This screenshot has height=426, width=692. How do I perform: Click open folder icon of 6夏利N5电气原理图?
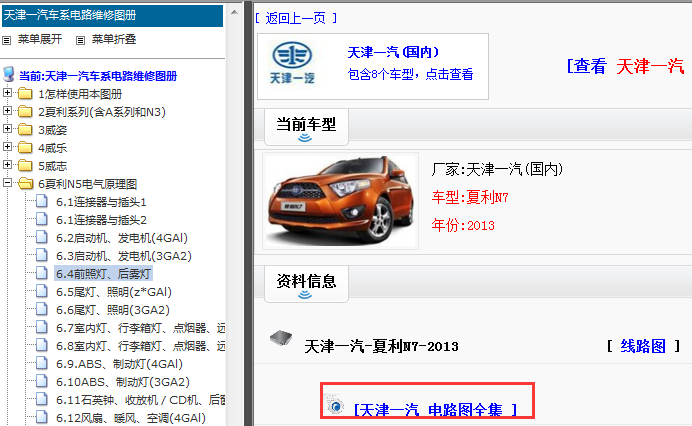click(26, 183)
